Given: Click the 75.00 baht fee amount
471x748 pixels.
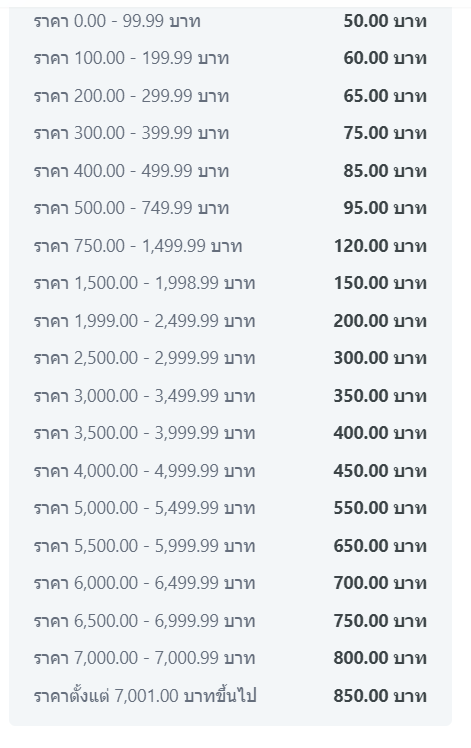Looking at the screenshot, I should pos(385,133).
